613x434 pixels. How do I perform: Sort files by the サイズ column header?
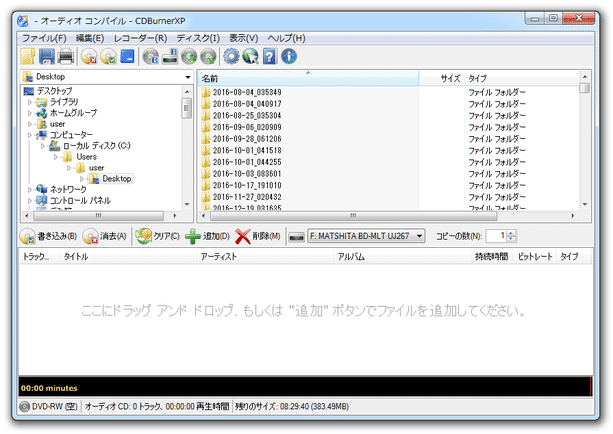[x=441, y=78]
